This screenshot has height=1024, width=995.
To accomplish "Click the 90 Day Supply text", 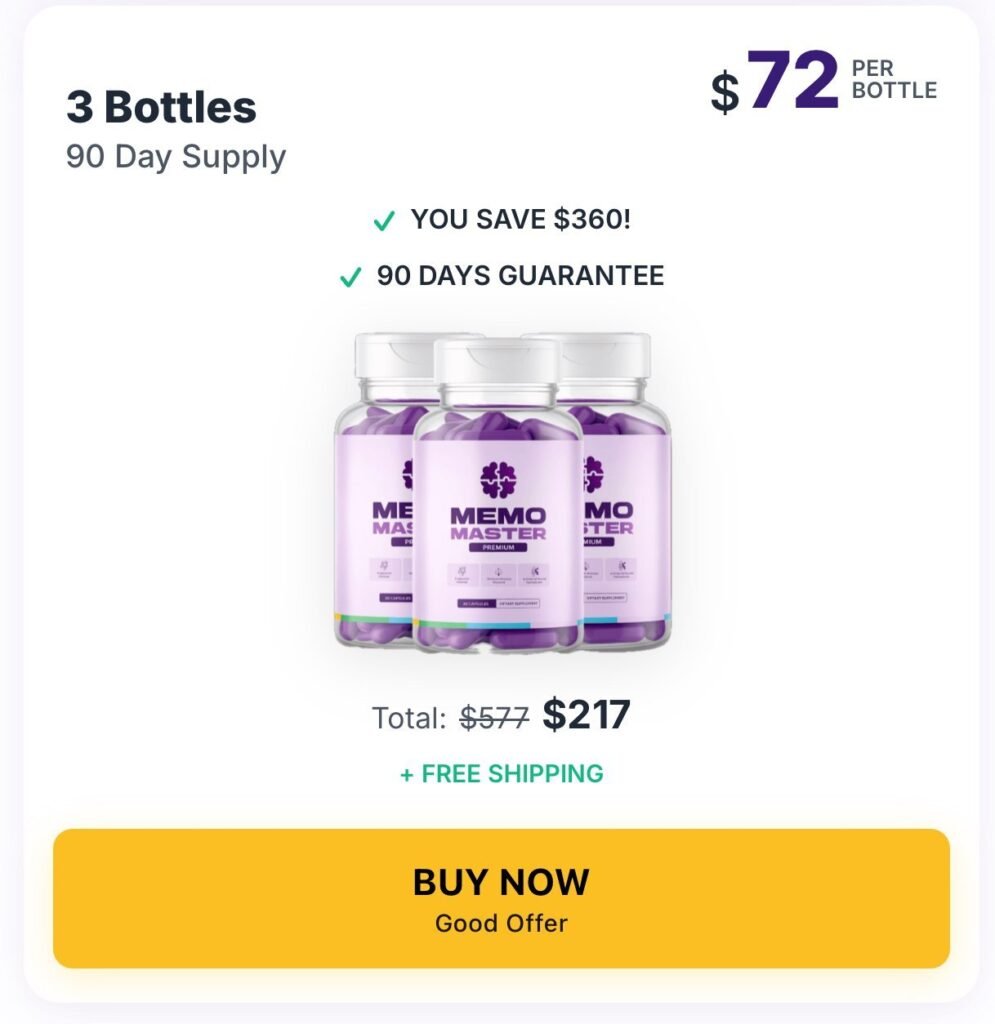I will [176, 157].
